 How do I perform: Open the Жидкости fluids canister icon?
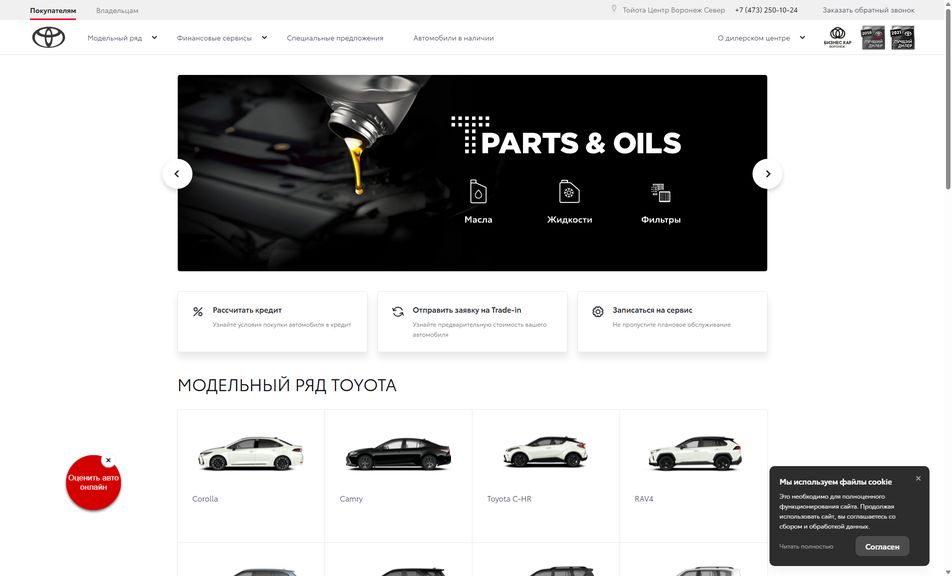(x=569, y=192)
